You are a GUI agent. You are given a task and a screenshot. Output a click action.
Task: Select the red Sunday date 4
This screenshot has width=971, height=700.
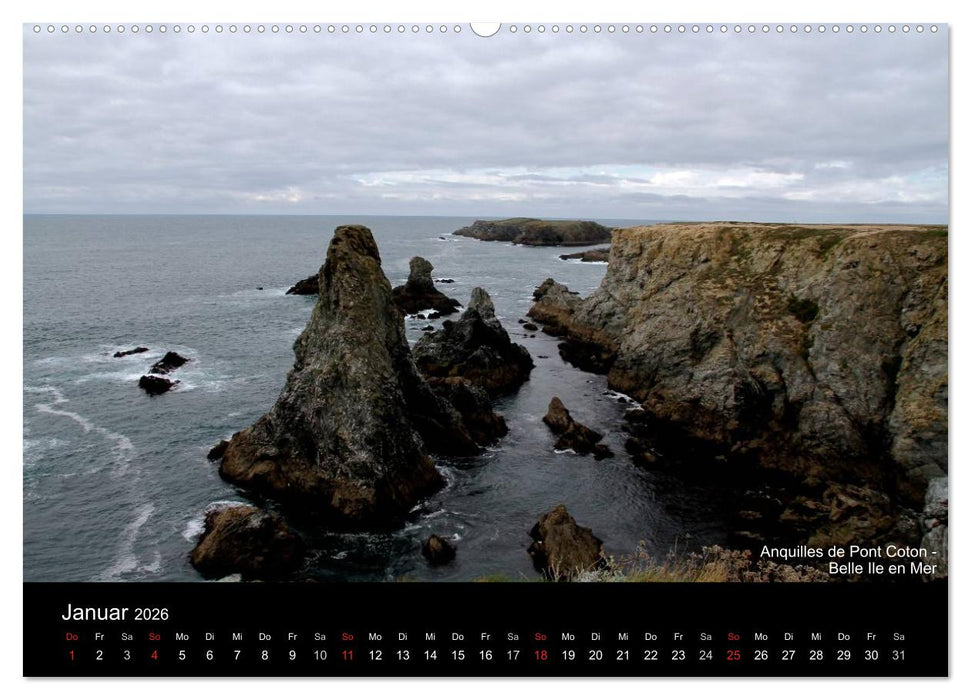(x=152, y=654)
